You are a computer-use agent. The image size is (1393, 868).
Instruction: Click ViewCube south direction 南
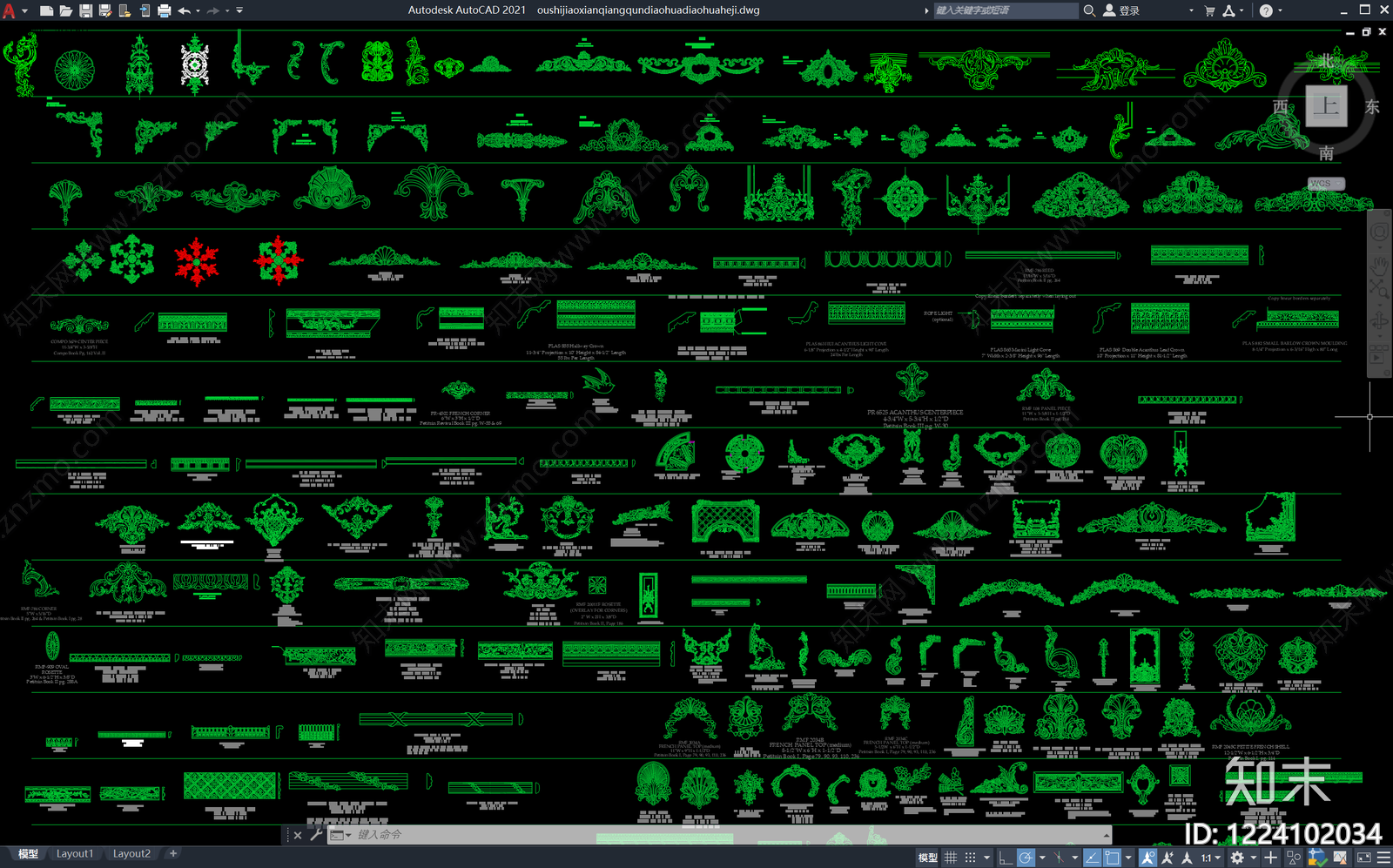coord(1326,153)
